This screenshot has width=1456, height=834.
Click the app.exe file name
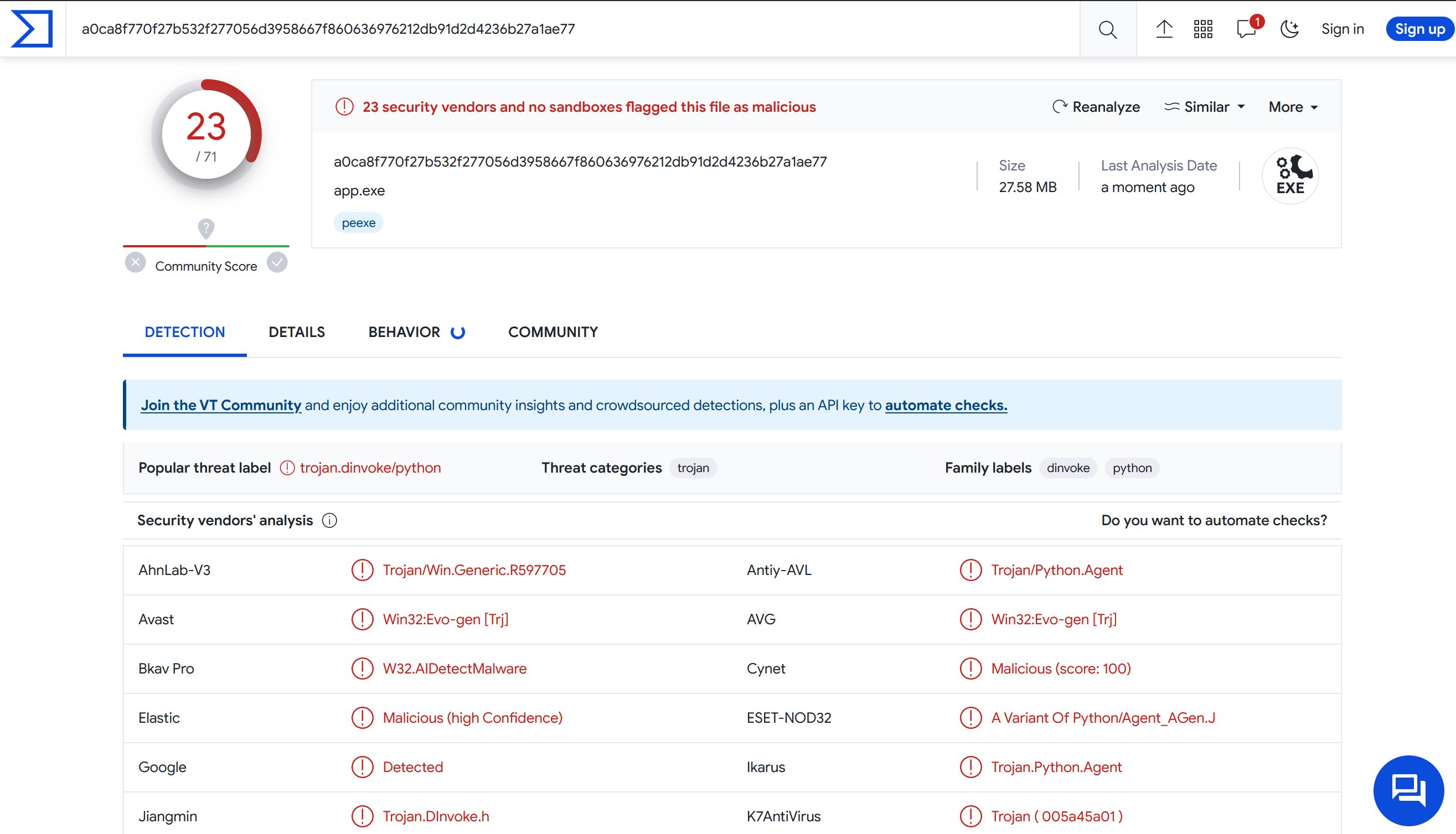click(x=359, y=191)
